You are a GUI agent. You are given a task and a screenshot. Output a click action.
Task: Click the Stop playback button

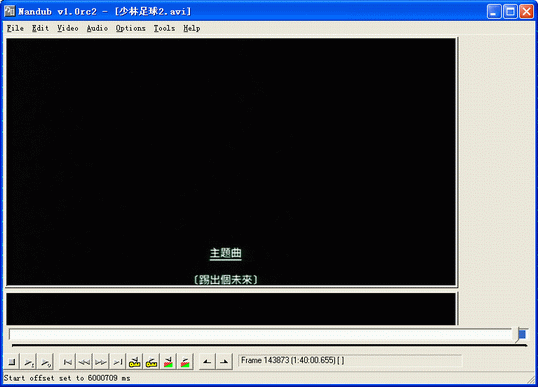pos(12,362)
